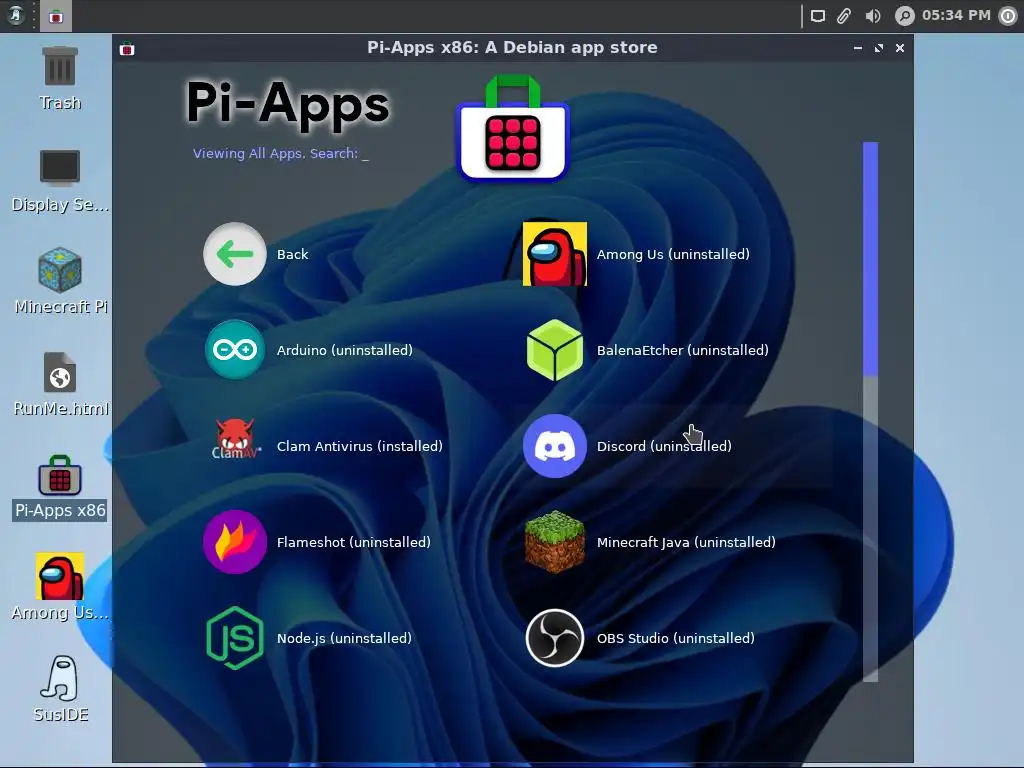Select the OBS Studio icon
The height and width of the screenshot is (768, 1024).
coord(554,638)
